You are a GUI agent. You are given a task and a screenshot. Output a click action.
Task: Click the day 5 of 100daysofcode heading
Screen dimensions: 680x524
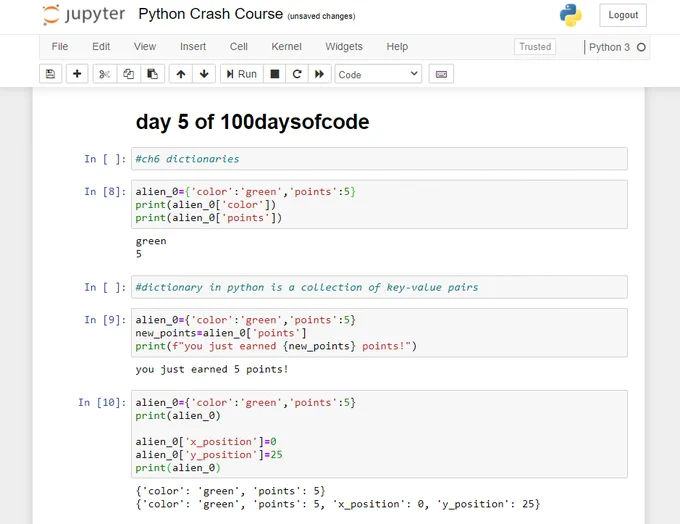252,122
